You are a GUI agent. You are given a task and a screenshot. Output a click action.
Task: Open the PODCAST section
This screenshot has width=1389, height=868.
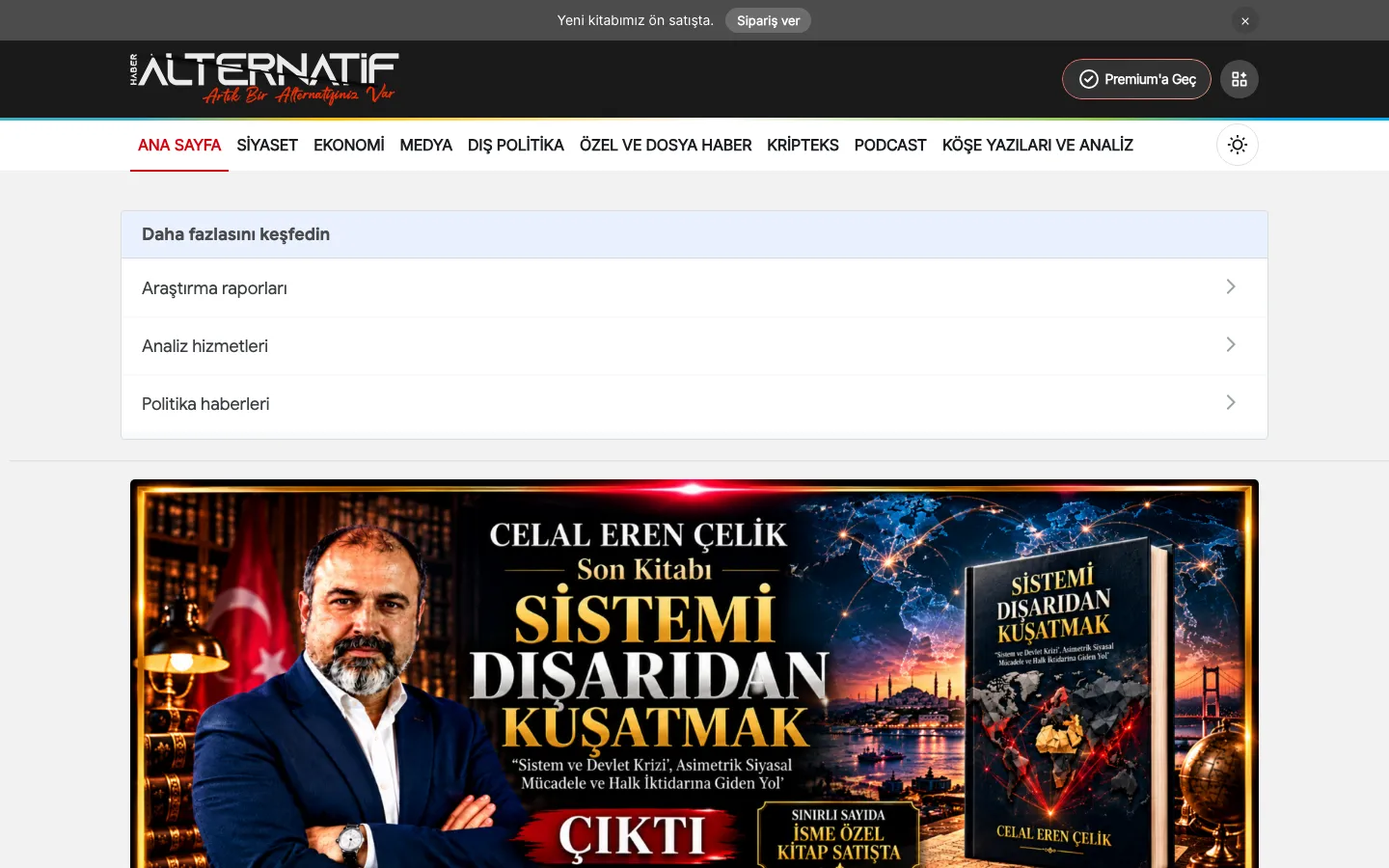[890, 145]
